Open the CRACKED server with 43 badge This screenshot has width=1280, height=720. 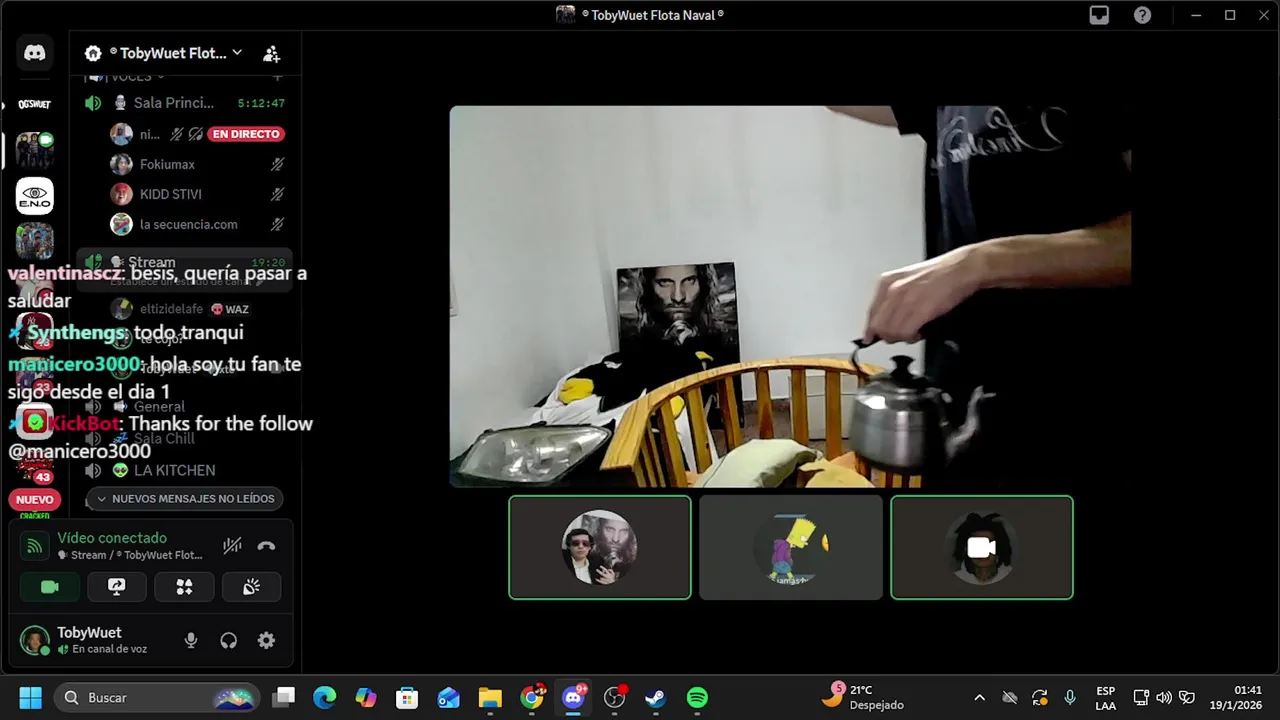(35, 470)
